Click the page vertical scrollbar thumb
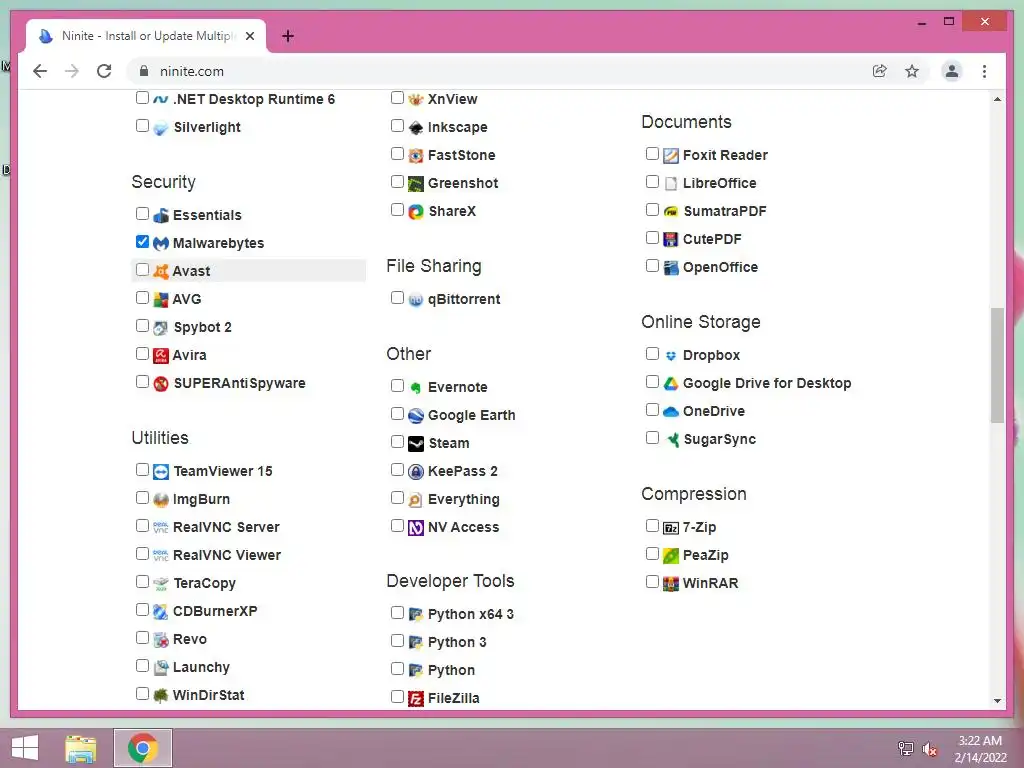Screen dimensions: 1024x768 [x=997, y=366]
